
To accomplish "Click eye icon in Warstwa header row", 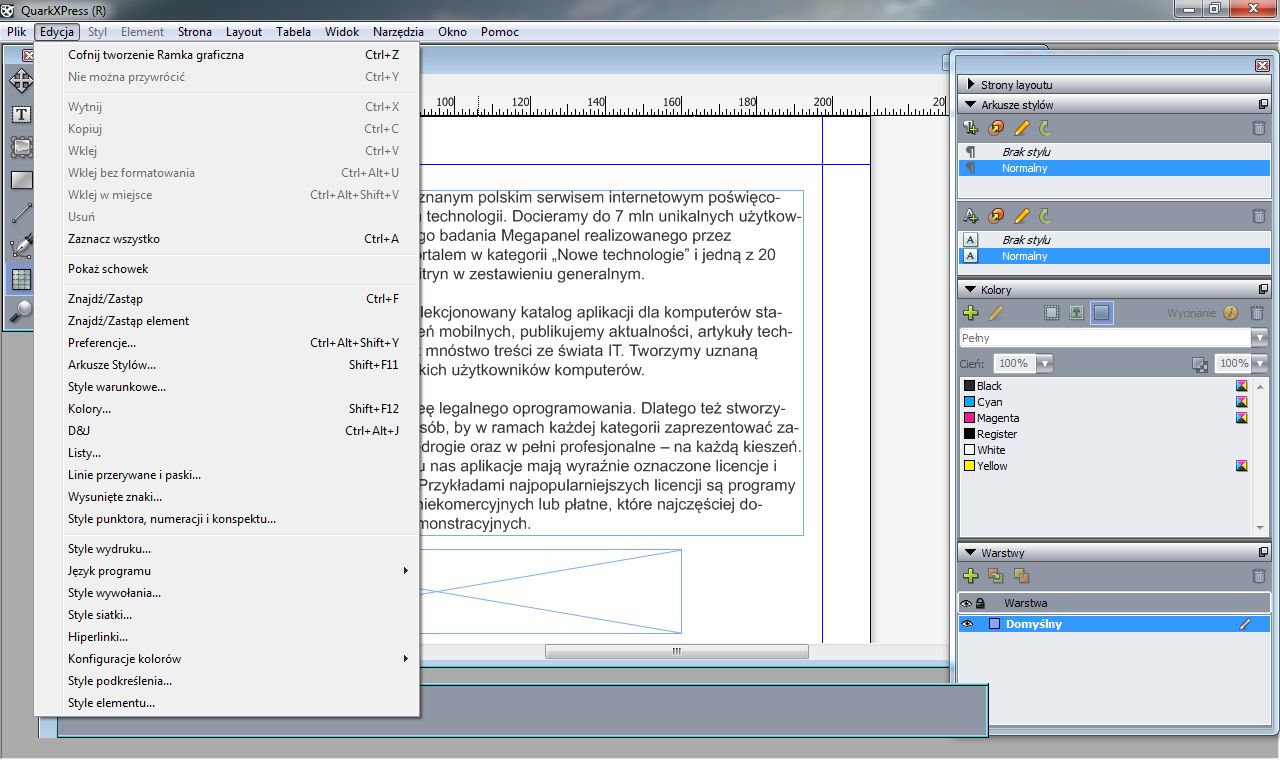I will (966, 604).
